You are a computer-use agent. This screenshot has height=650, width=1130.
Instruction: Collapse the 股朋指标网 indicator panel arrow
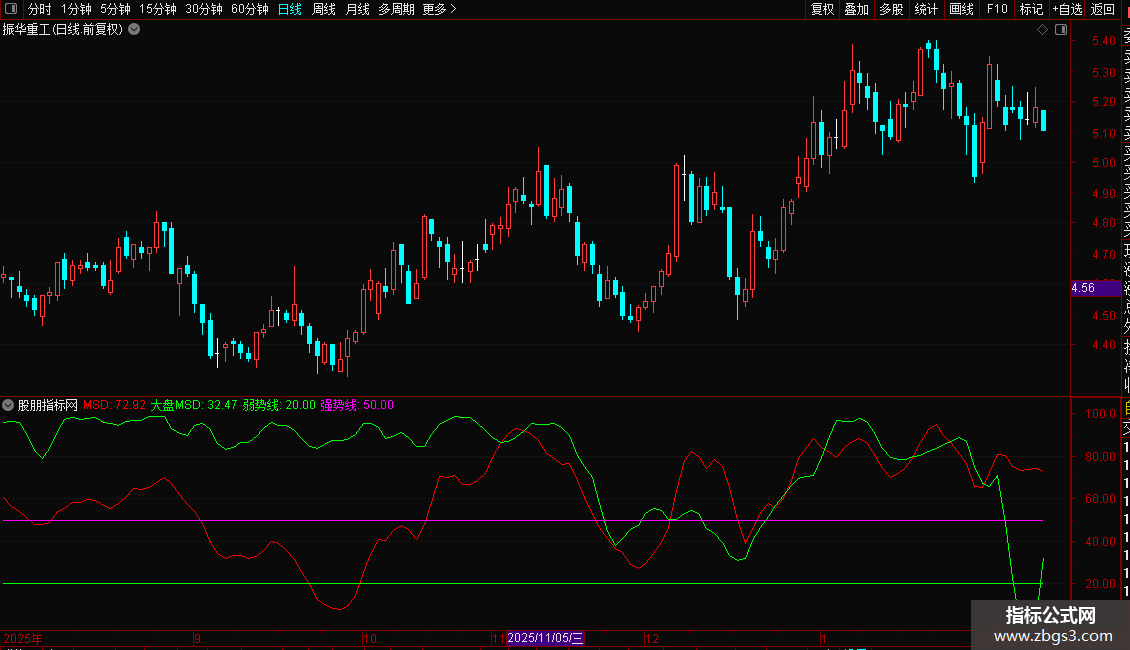pyautogui.click(x=8, y=405)
